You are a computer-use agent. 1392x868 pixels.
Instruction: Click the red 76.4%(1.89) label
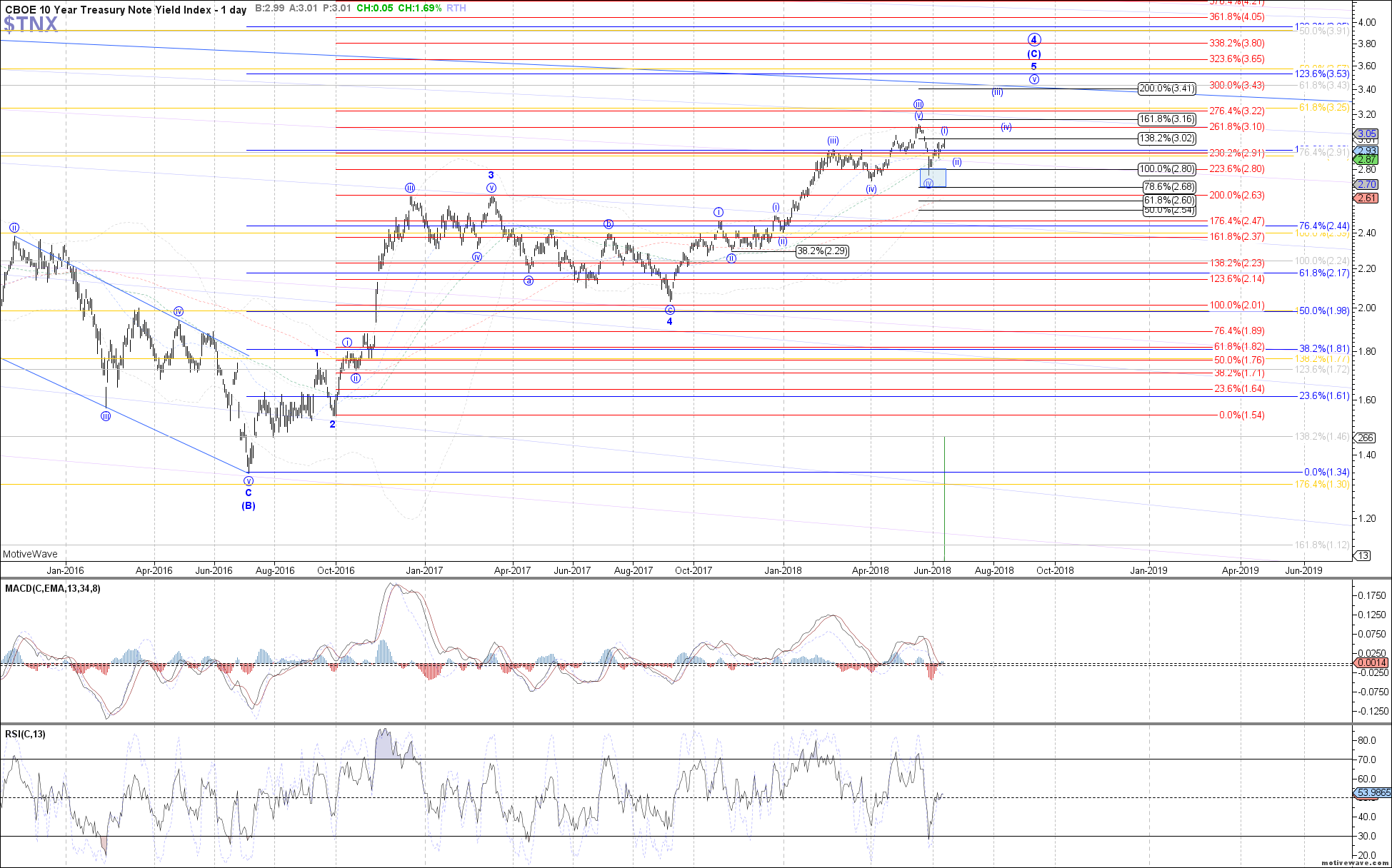click(1239, 330)
